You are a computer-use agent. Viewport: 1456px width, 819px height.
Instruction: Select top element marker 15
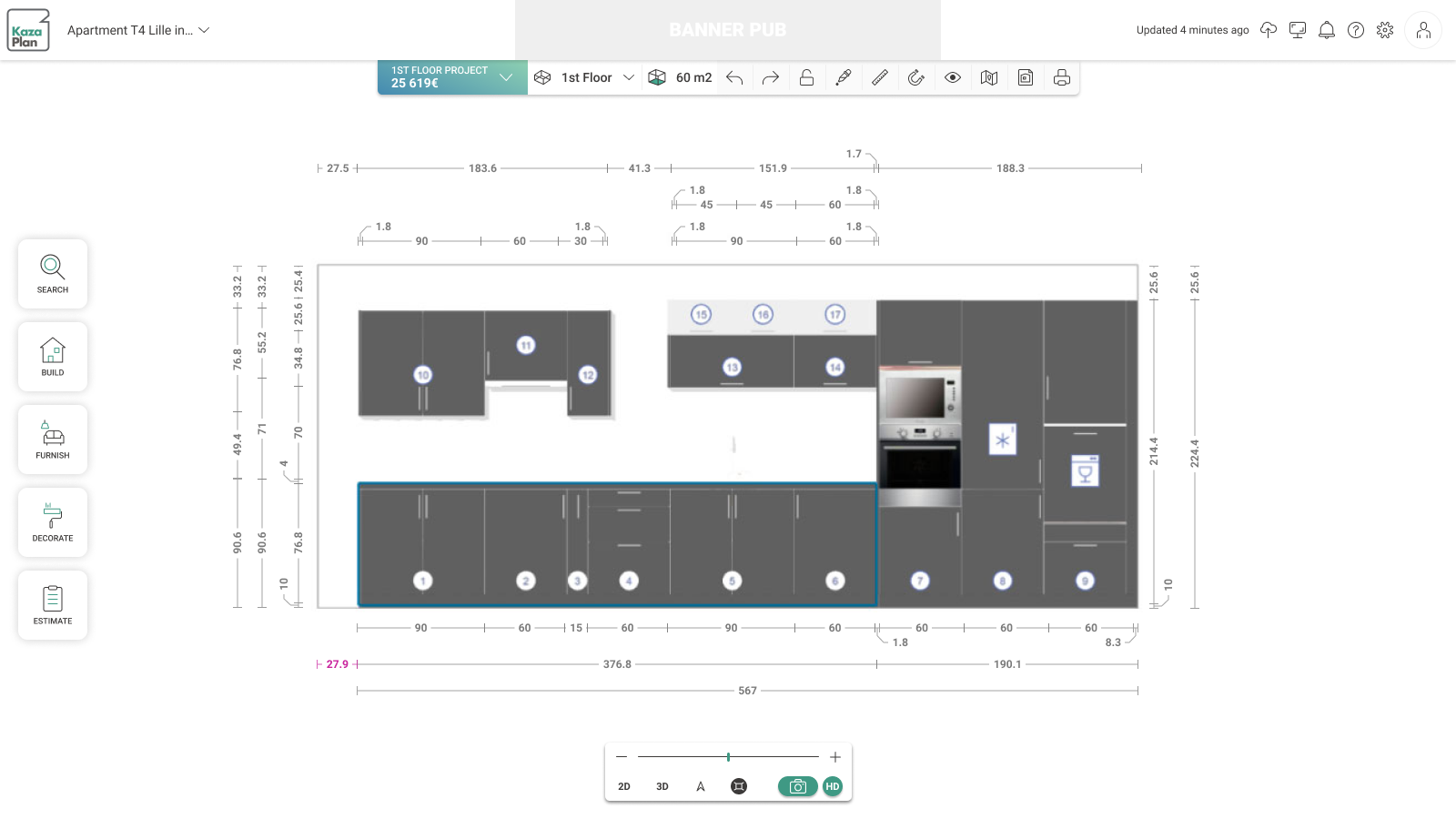(x=701, y=314)
